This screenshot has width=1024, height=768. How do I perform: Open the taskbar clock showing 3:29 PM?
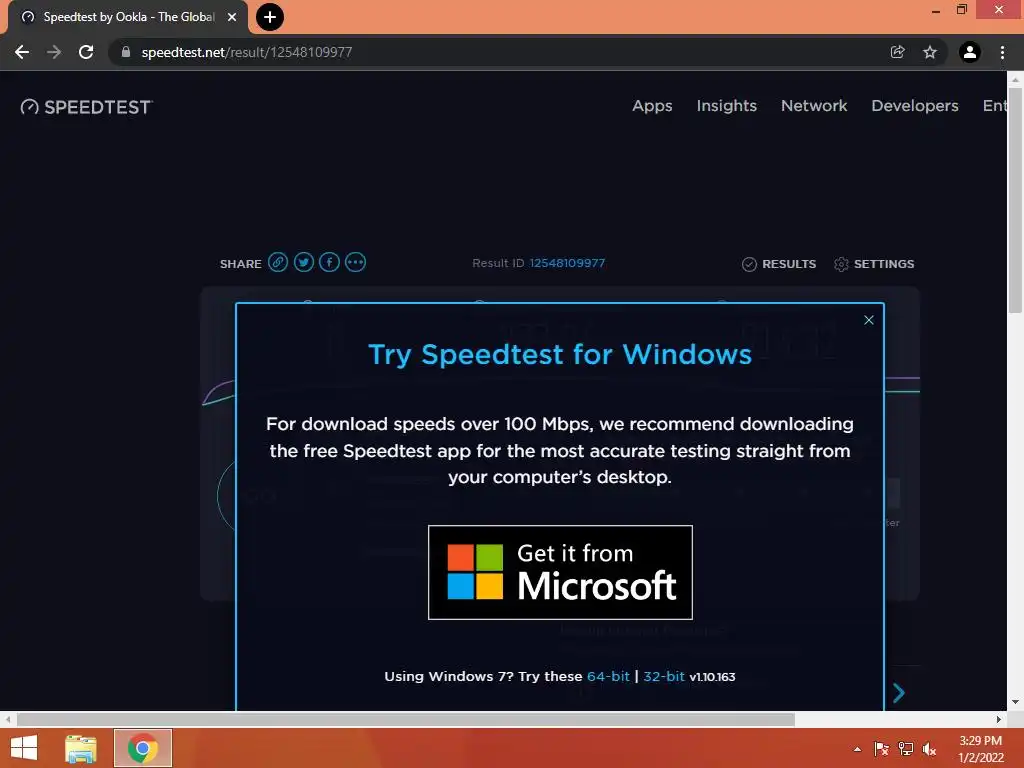[980, 749]
